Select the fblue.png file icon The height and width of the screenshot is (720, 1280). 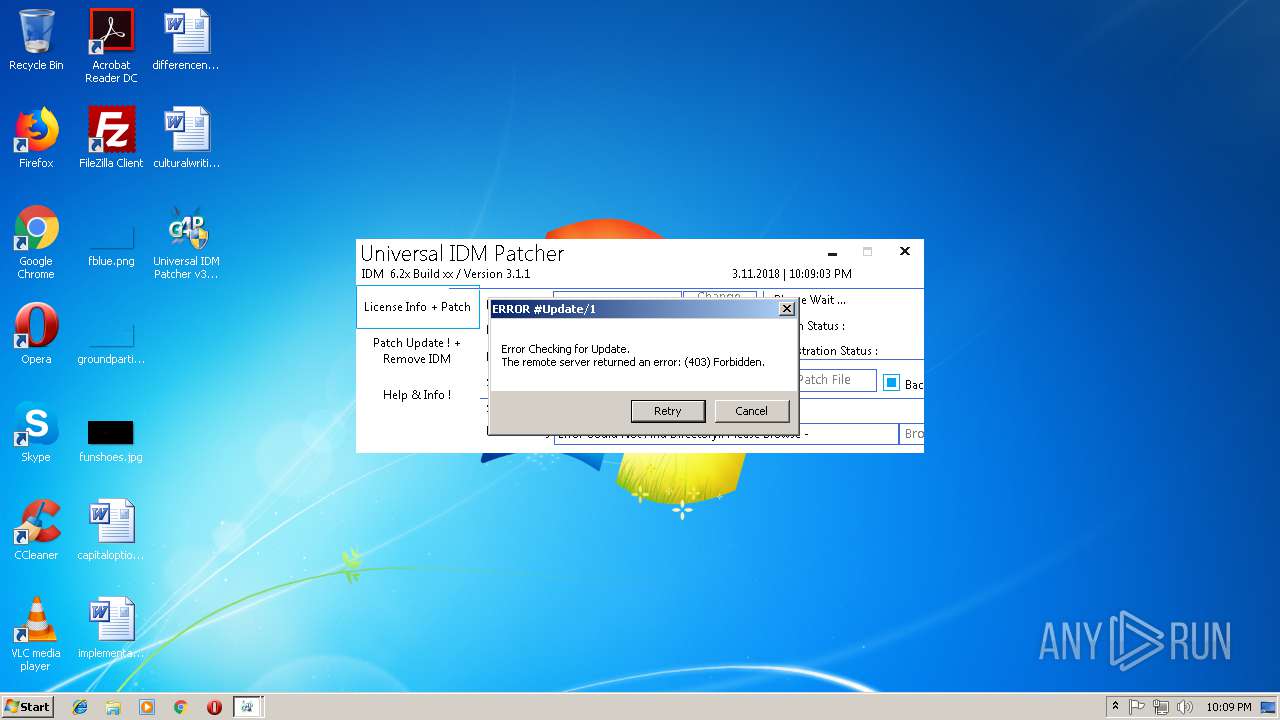coord(111,243)
